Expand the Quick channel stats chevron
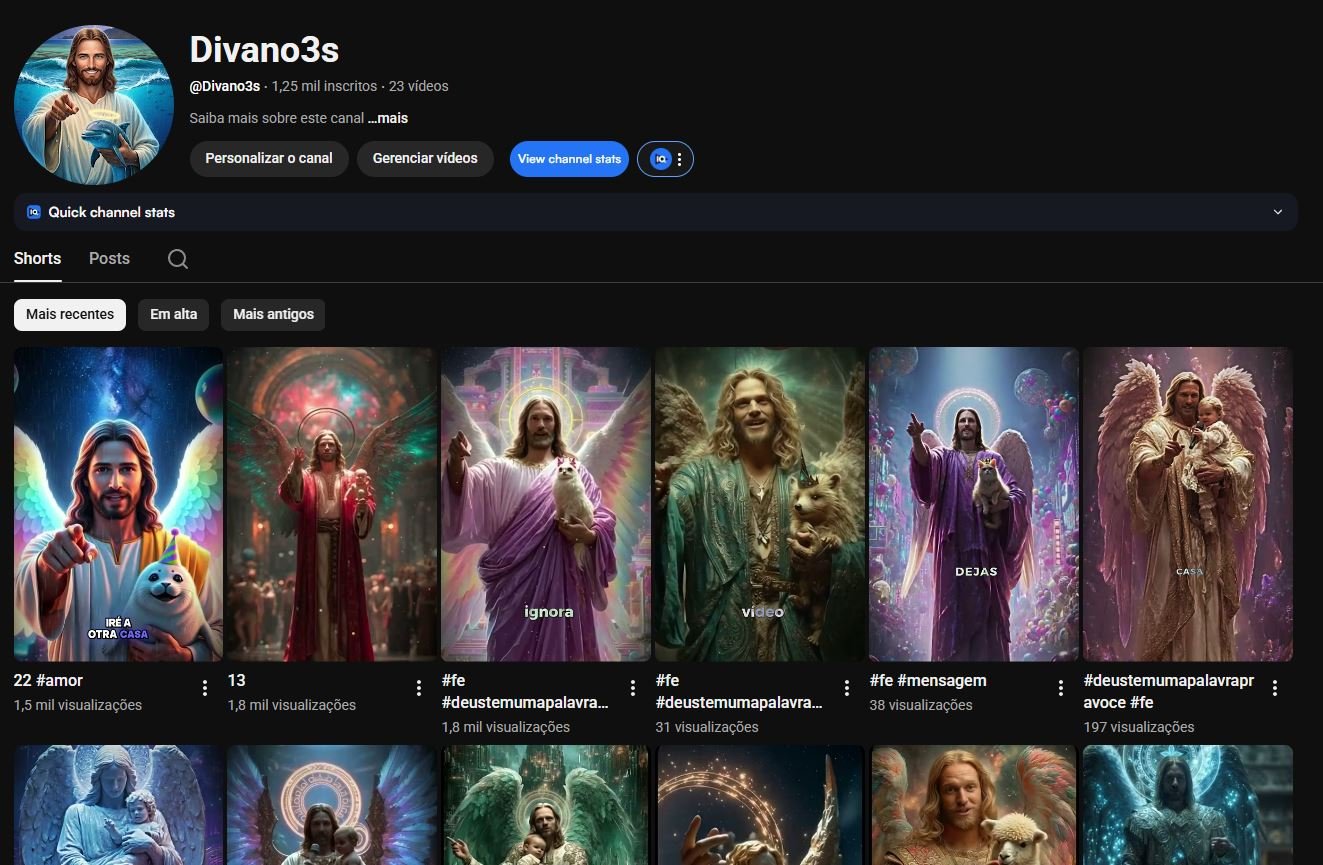The image size is (1323, 865). click(x=1277, y=212)
